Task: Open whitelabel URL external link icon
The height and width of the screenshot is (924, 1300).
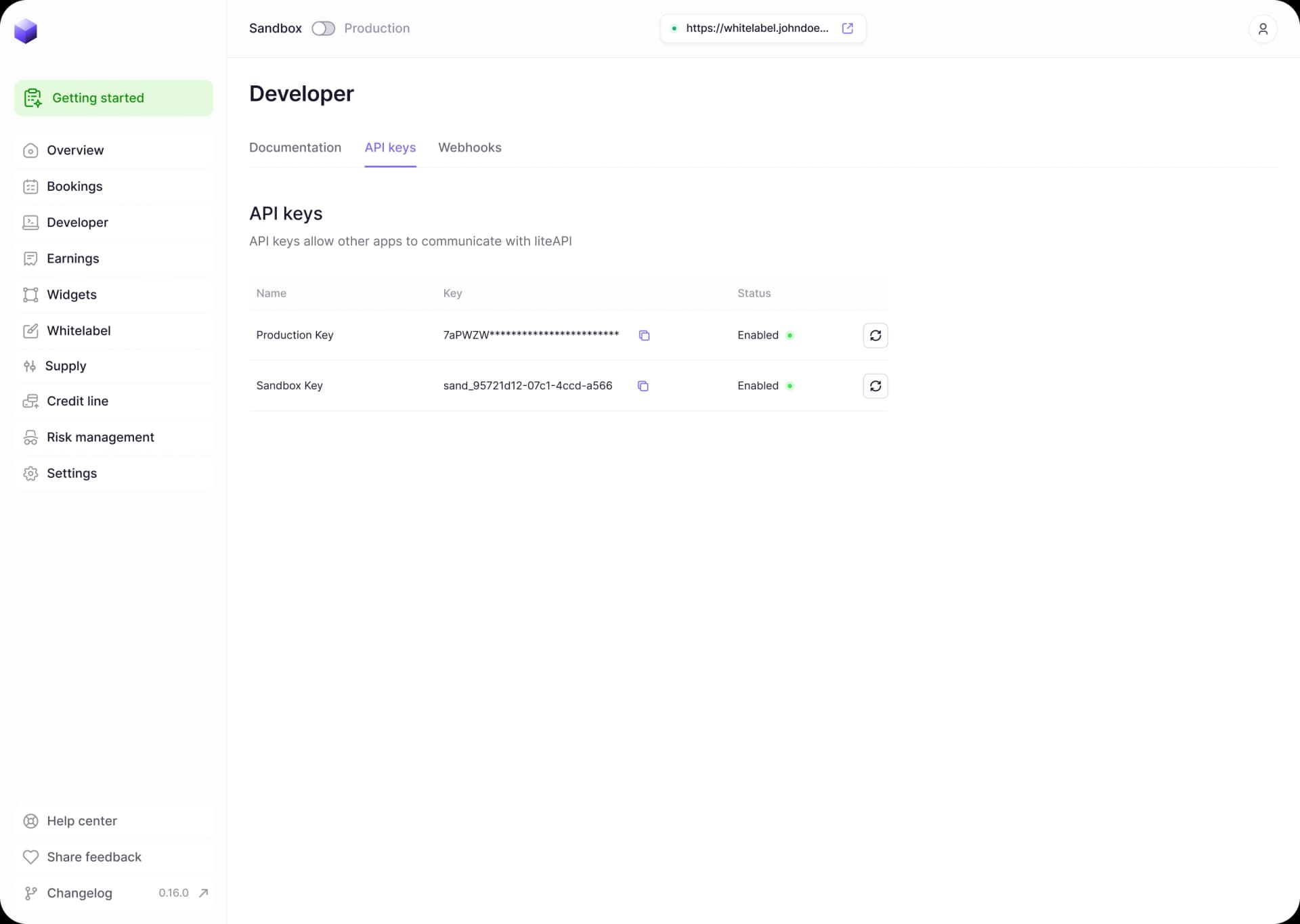Action: [x=847, y=28]
